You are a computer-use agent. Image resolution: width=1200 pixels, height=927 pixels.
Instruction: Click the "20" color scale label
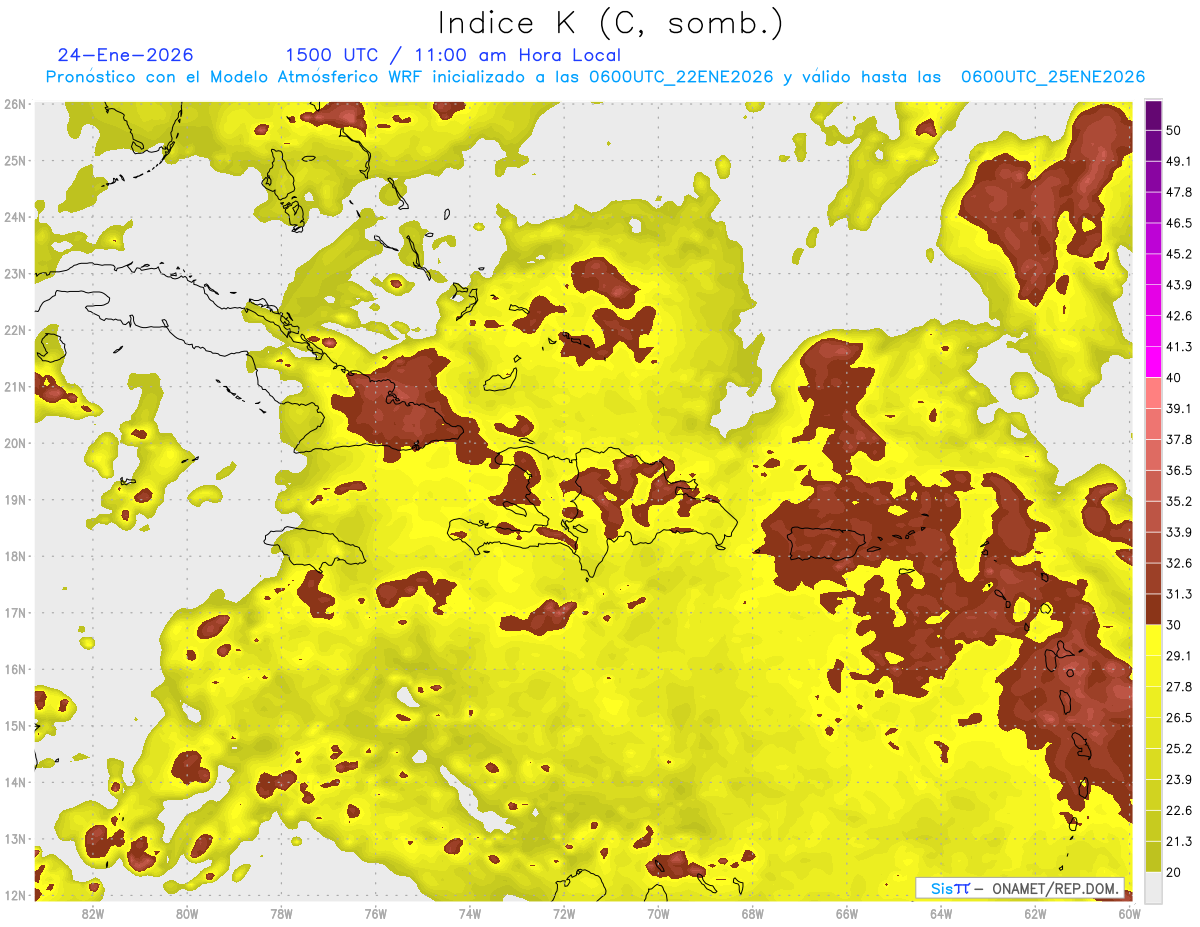(1175, 873)
